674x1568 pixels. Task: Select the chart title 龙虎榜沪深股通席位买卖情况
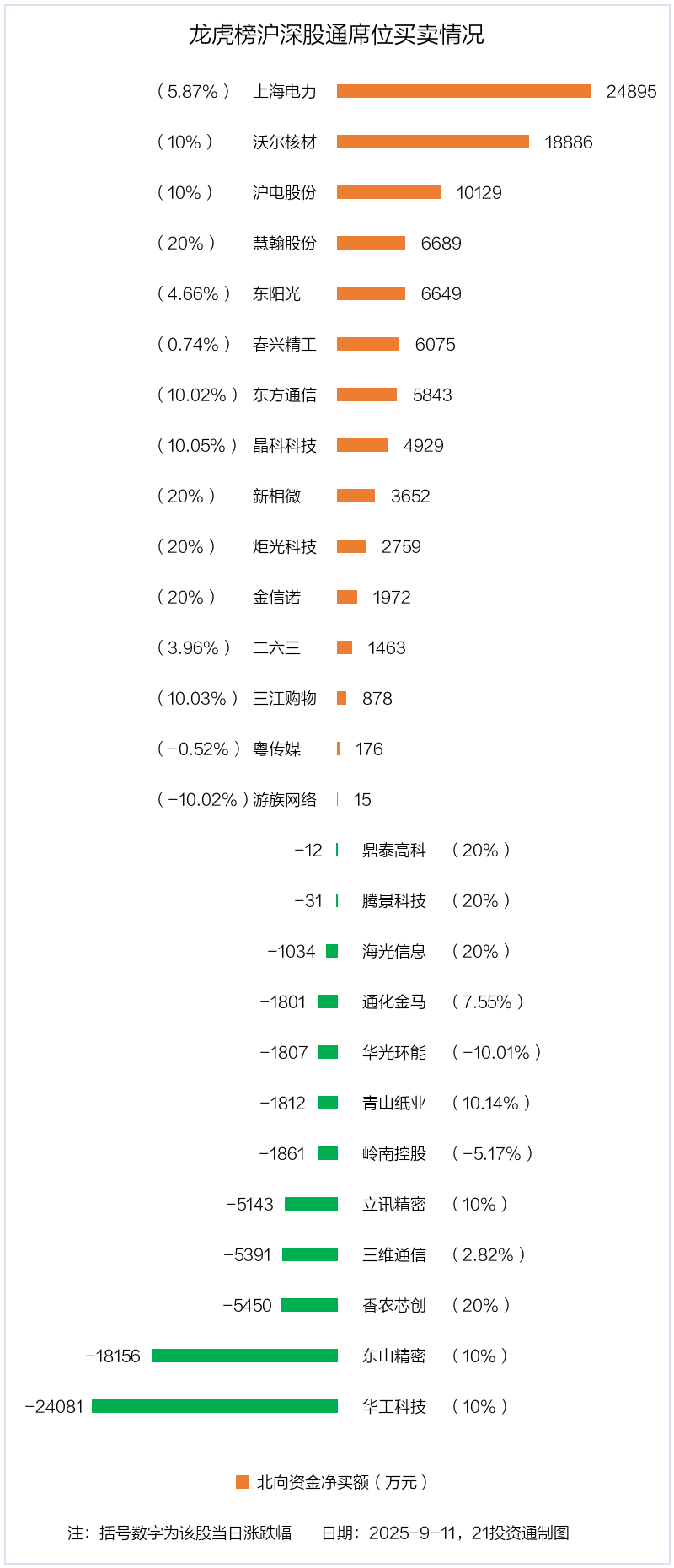336,35
